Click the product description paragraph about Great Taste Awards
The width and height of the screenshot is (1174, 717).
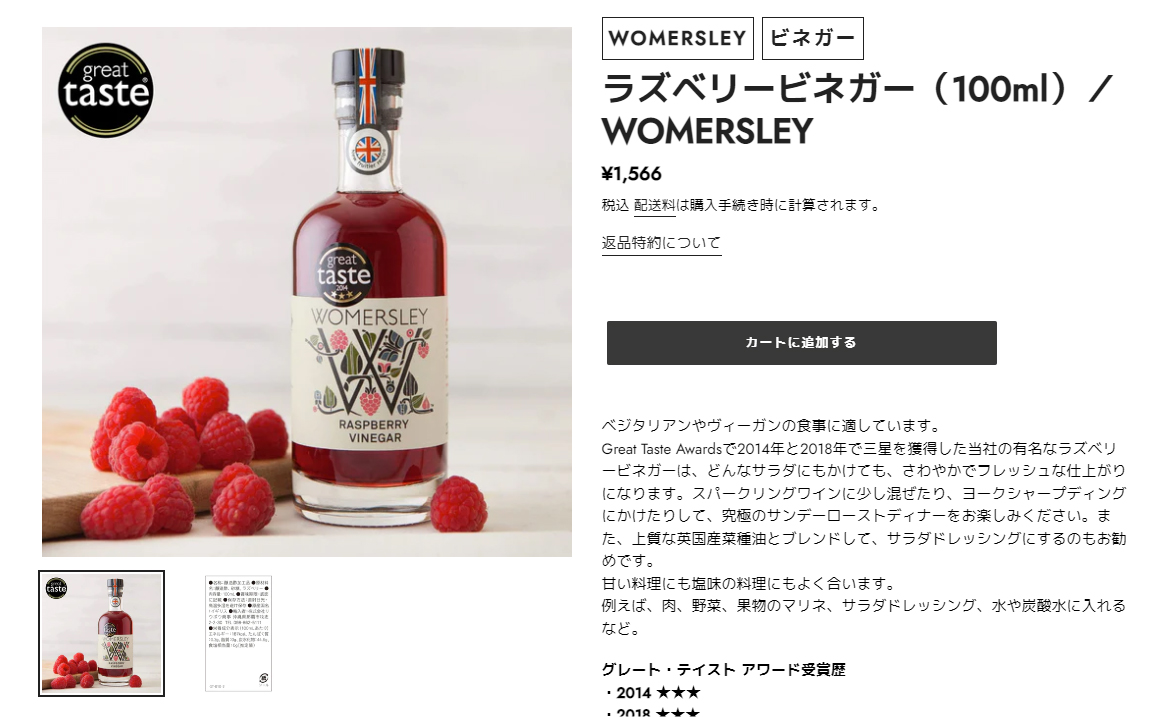click(863, 504)
